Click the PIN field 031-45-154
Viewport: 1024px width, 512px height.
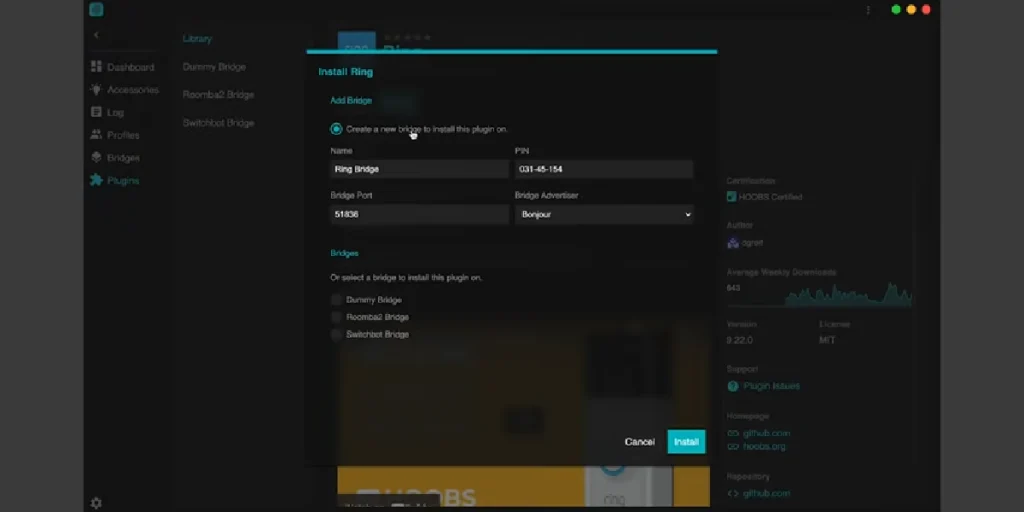(x=603, y=169)
